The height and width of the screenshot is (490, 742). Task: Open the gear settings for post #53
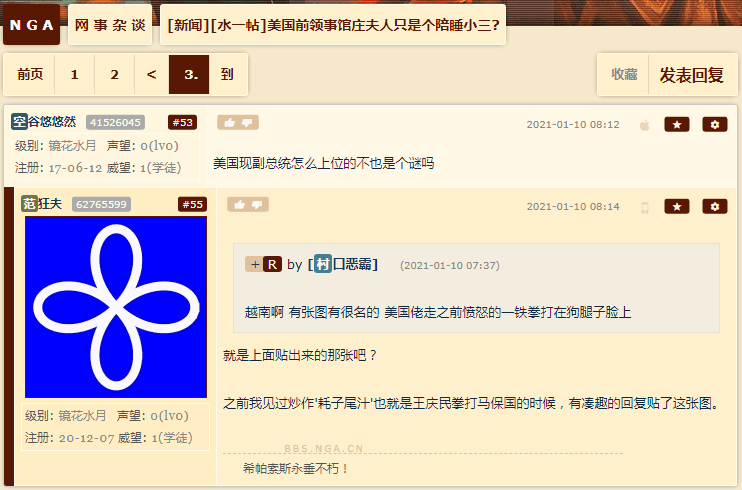715,125
